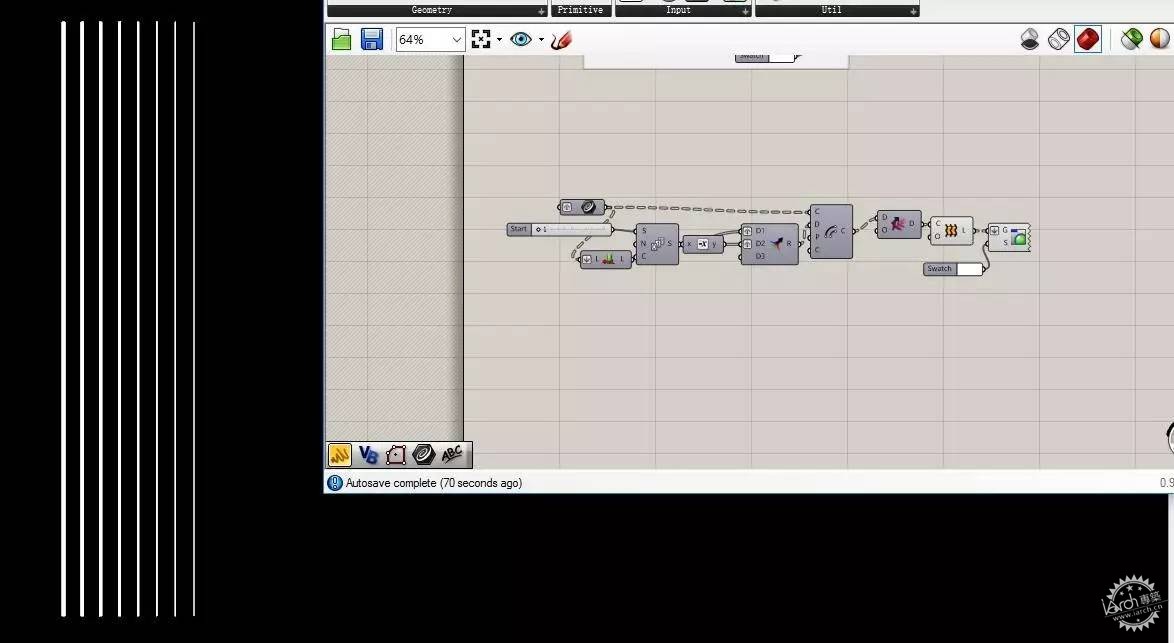Click the blue status bar info icon
Viewport: 1174px width, 643px height.
pyautogui.click(x=335, y=483)
